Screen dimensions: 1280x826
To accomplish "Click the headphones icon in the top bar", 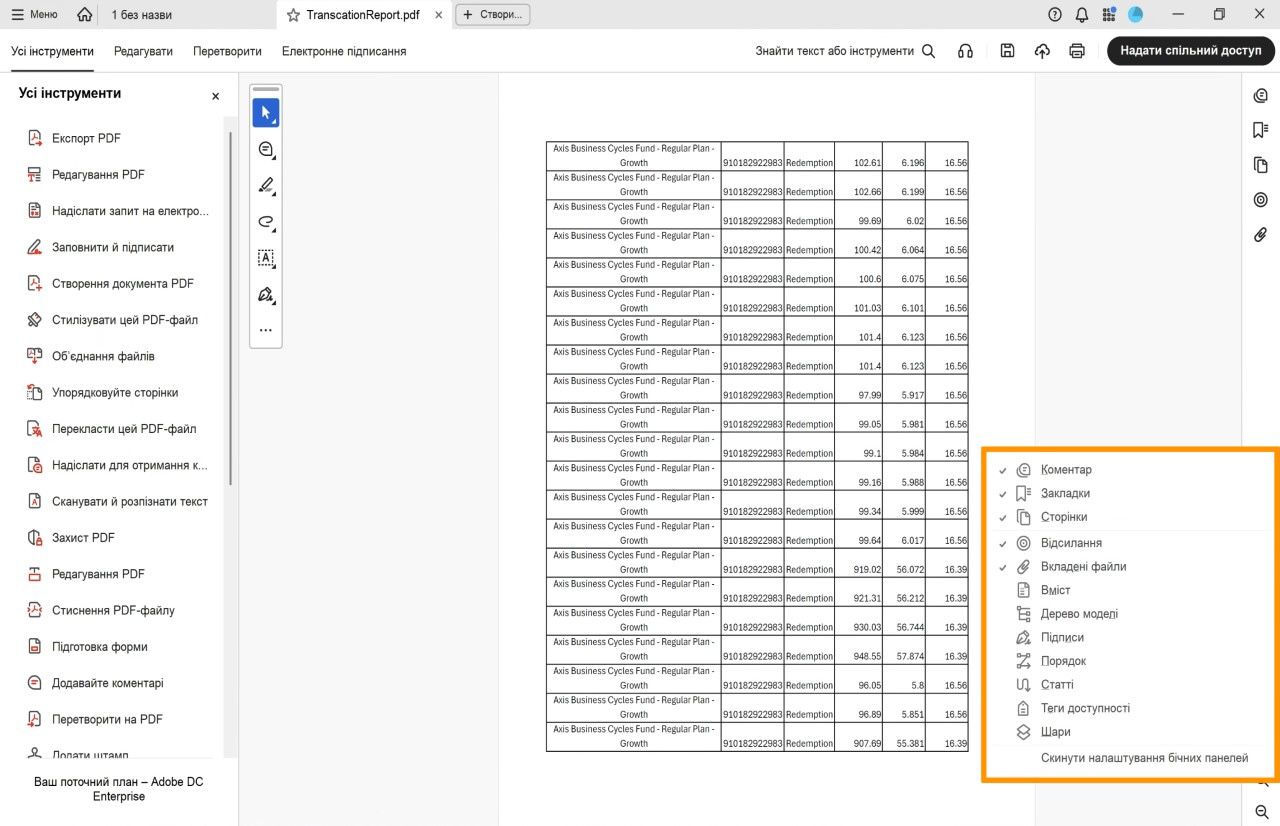I will pos(965,51).
